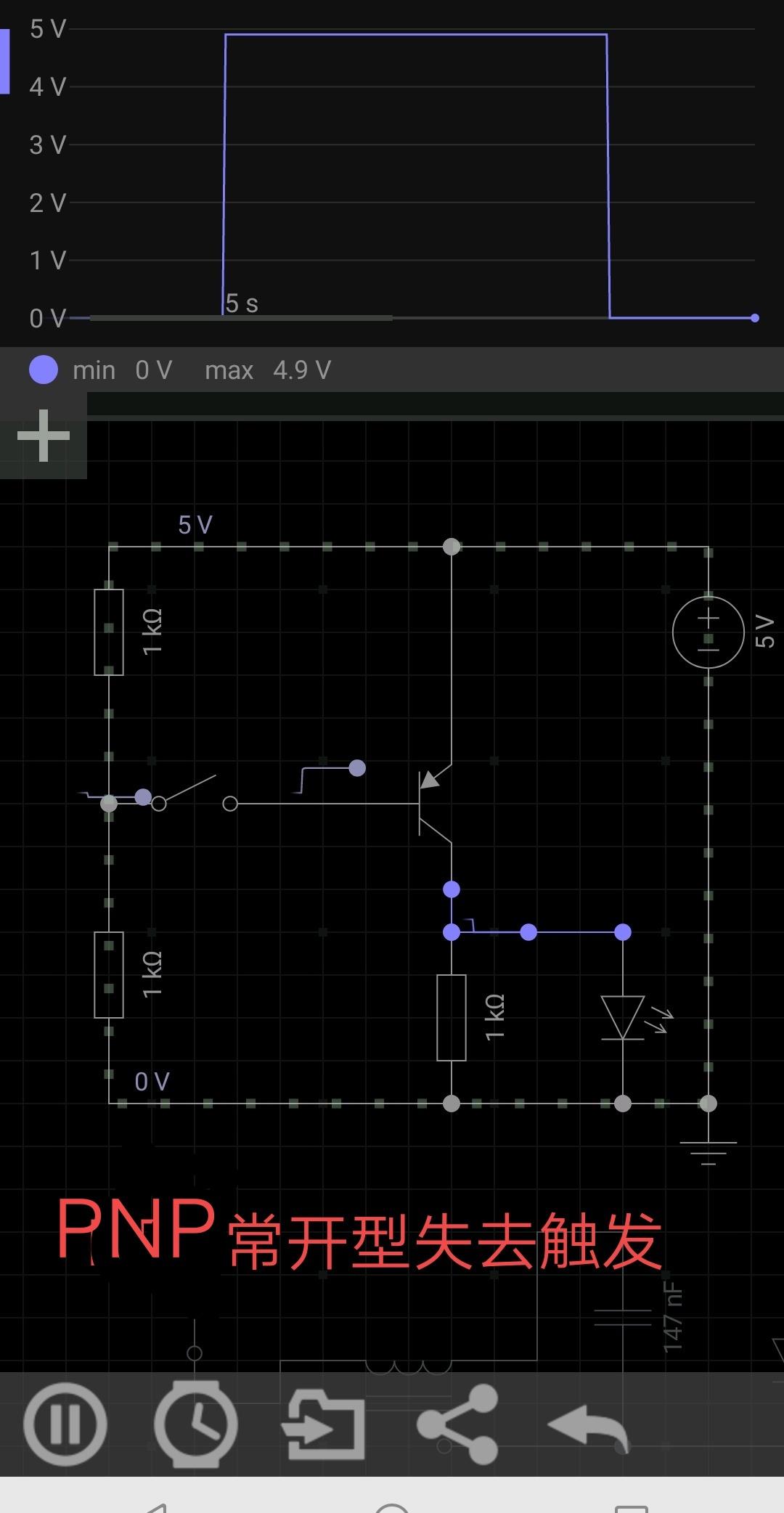Toggle the open switch in the circuit
784x1513 pixels.
[195, 794]
